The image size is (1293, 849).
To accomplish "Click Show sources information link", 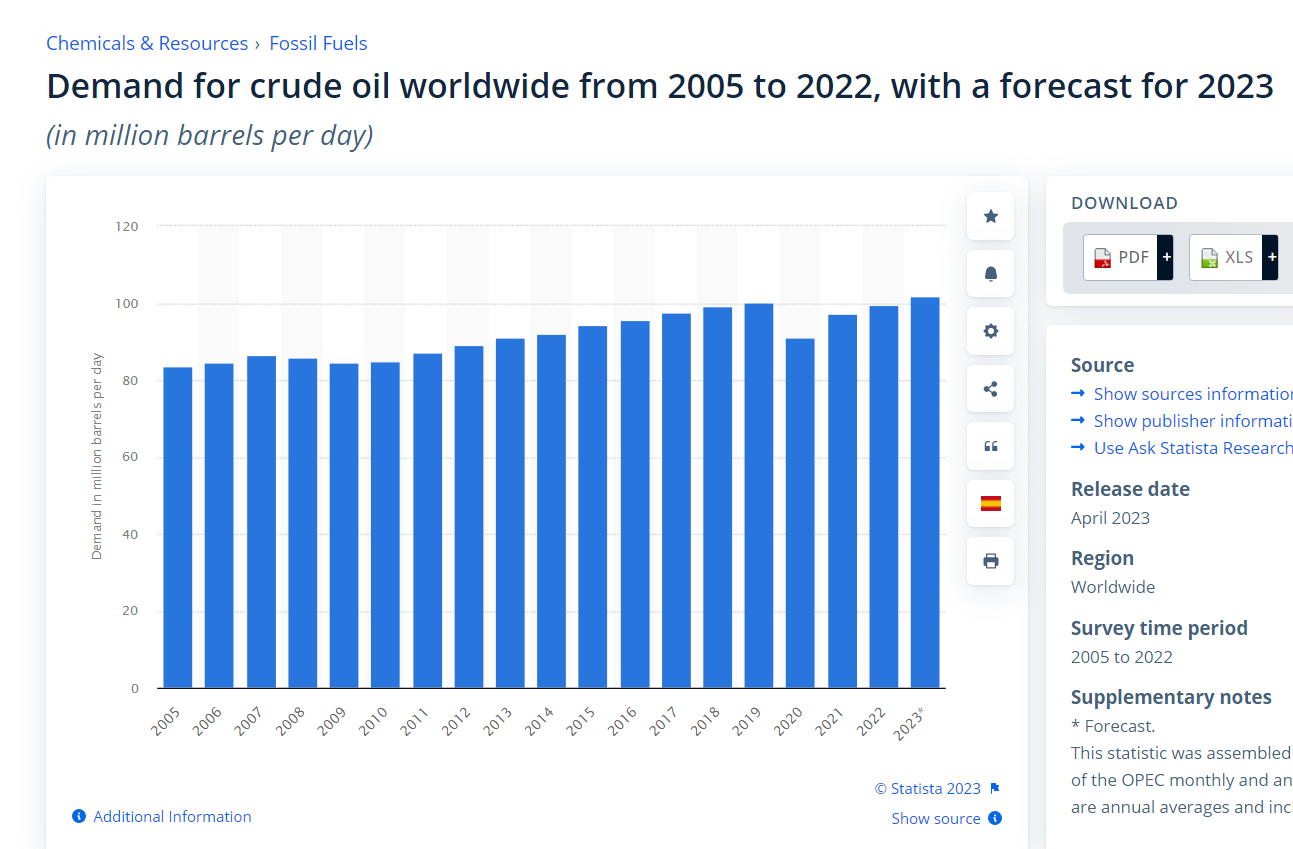I will (x=1193, y=394).
